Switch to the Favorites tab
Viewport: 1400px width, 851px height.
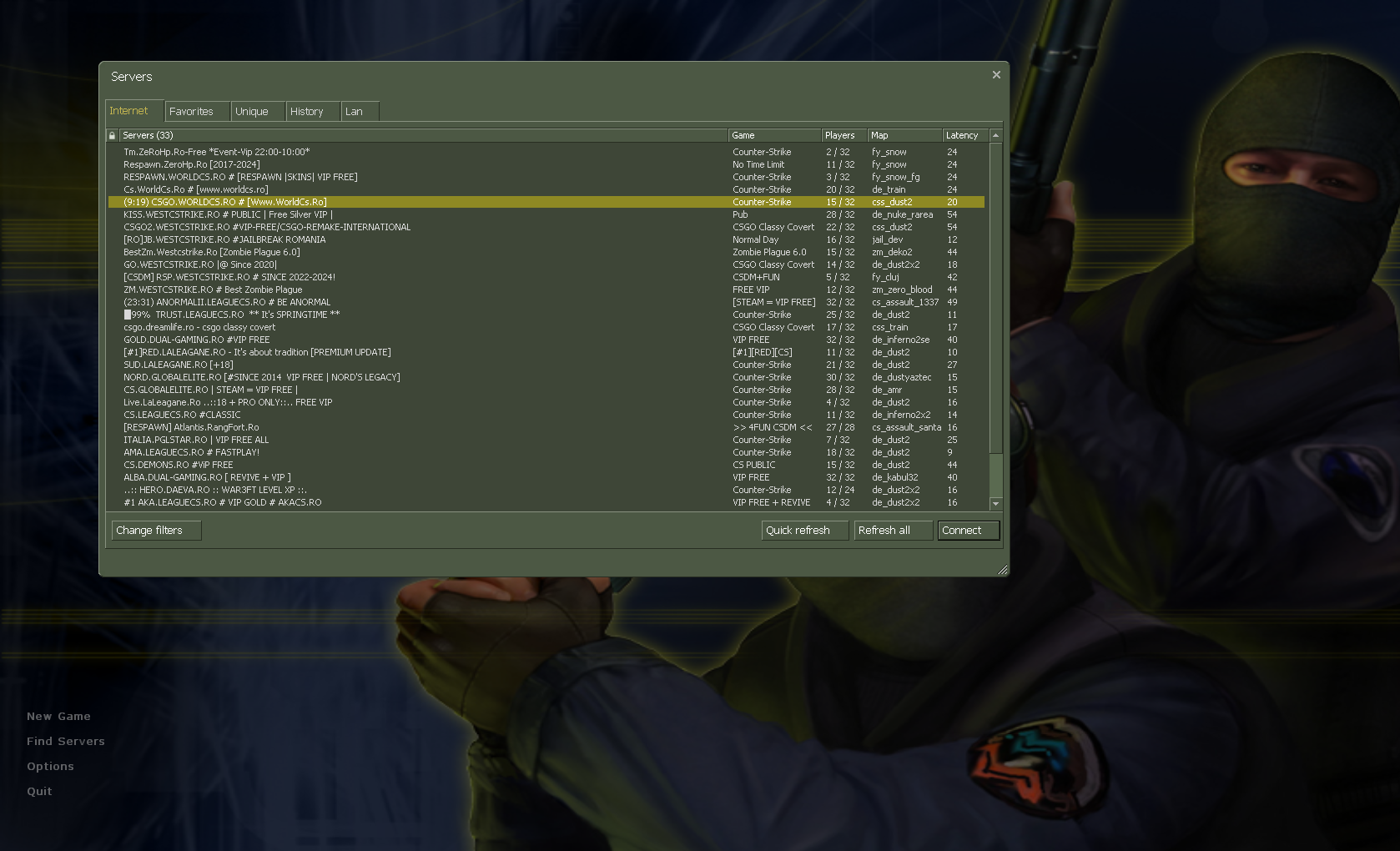tap(191, 112)
